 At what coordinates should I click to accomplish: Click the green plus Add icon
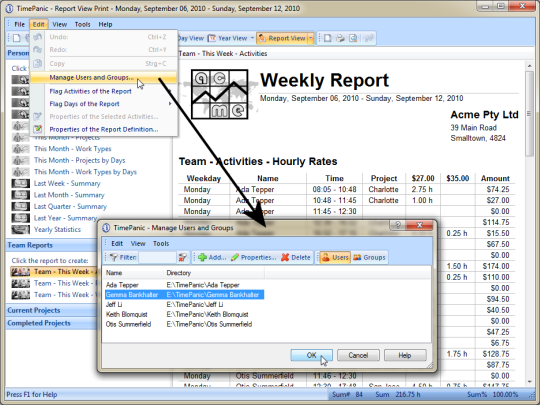point(202,257)
